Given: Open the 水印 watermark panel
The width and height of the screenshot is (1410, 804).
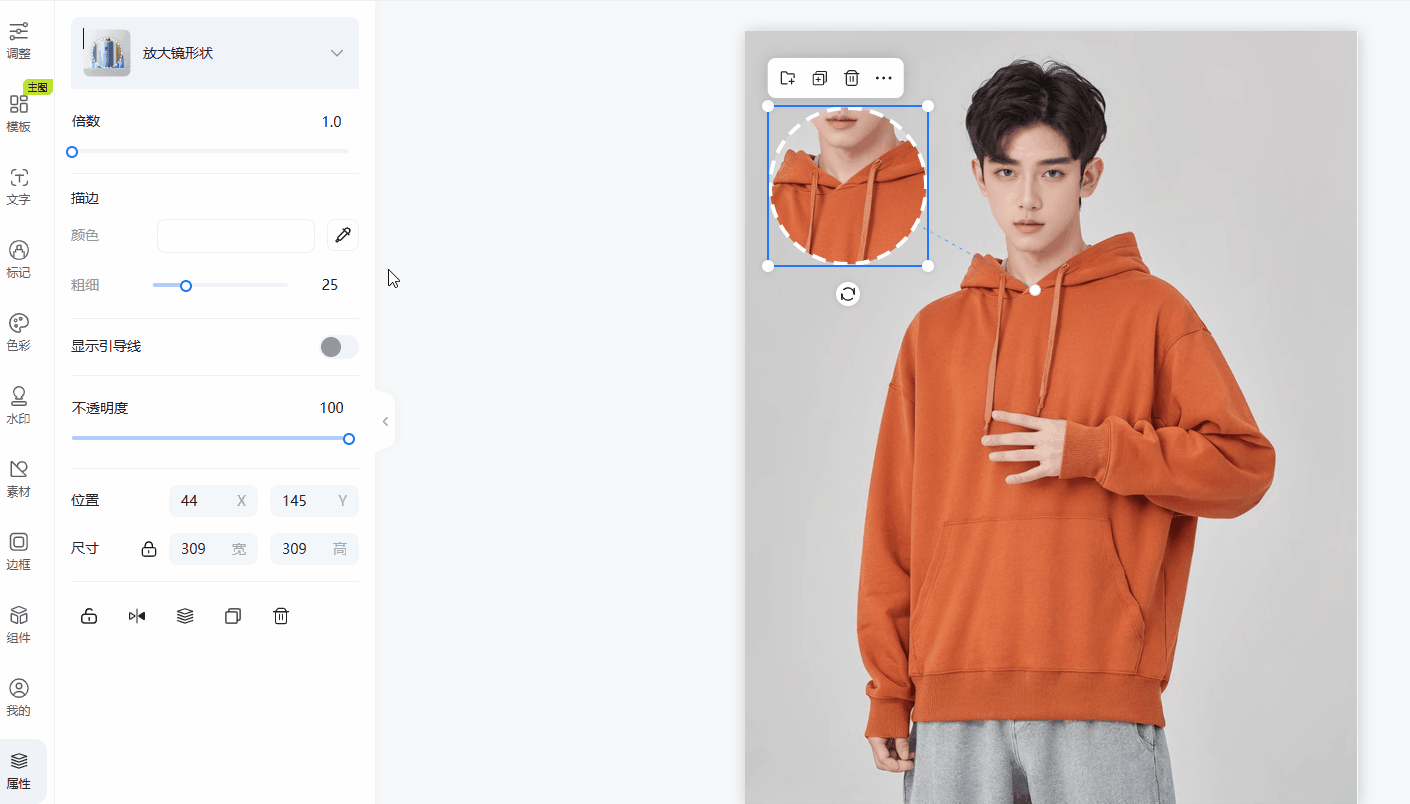Looking at the screenshot, I should tap(19, 406).
